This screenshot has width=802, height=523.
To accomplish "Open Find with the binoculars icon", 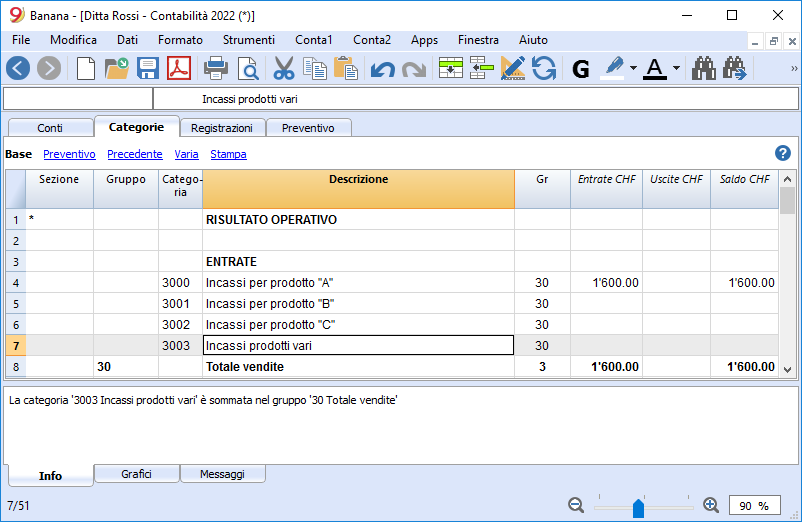I will coord(704,68).
